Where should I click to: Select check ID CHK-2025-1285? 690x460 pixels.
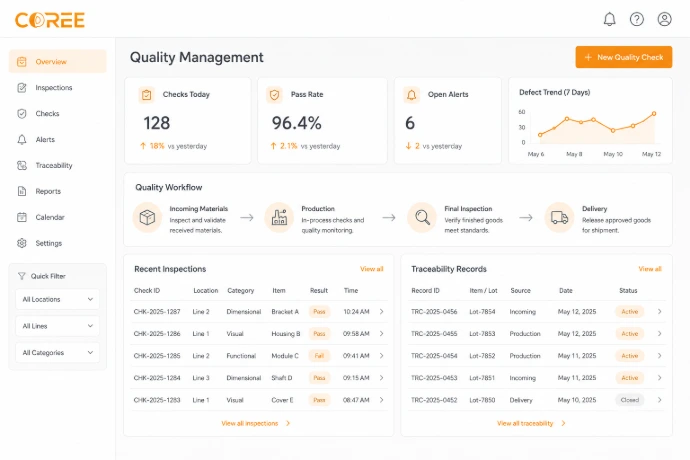click(157, 356)
